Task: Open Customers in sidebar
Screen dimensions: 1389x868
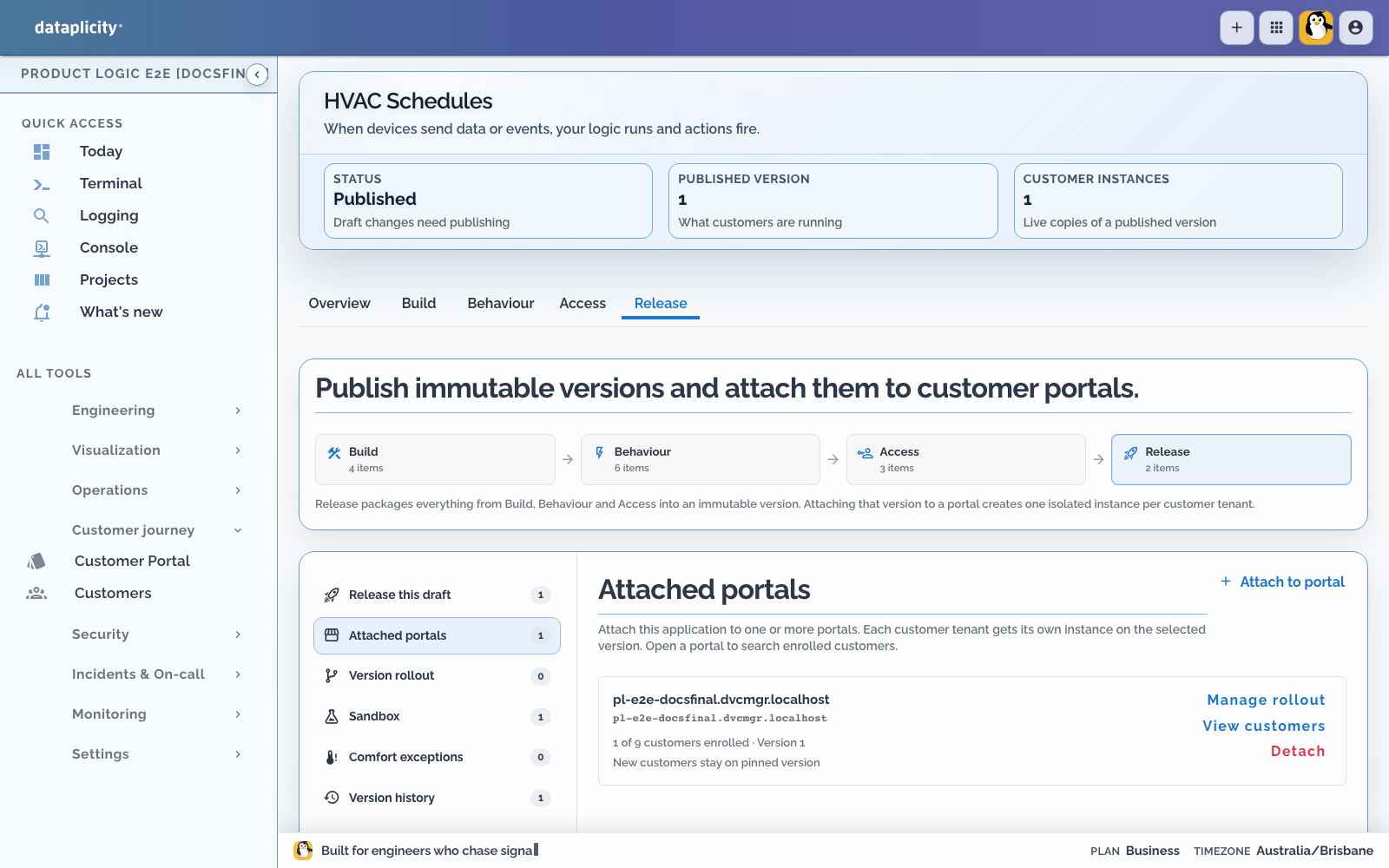Action: (x=113, y=594)
